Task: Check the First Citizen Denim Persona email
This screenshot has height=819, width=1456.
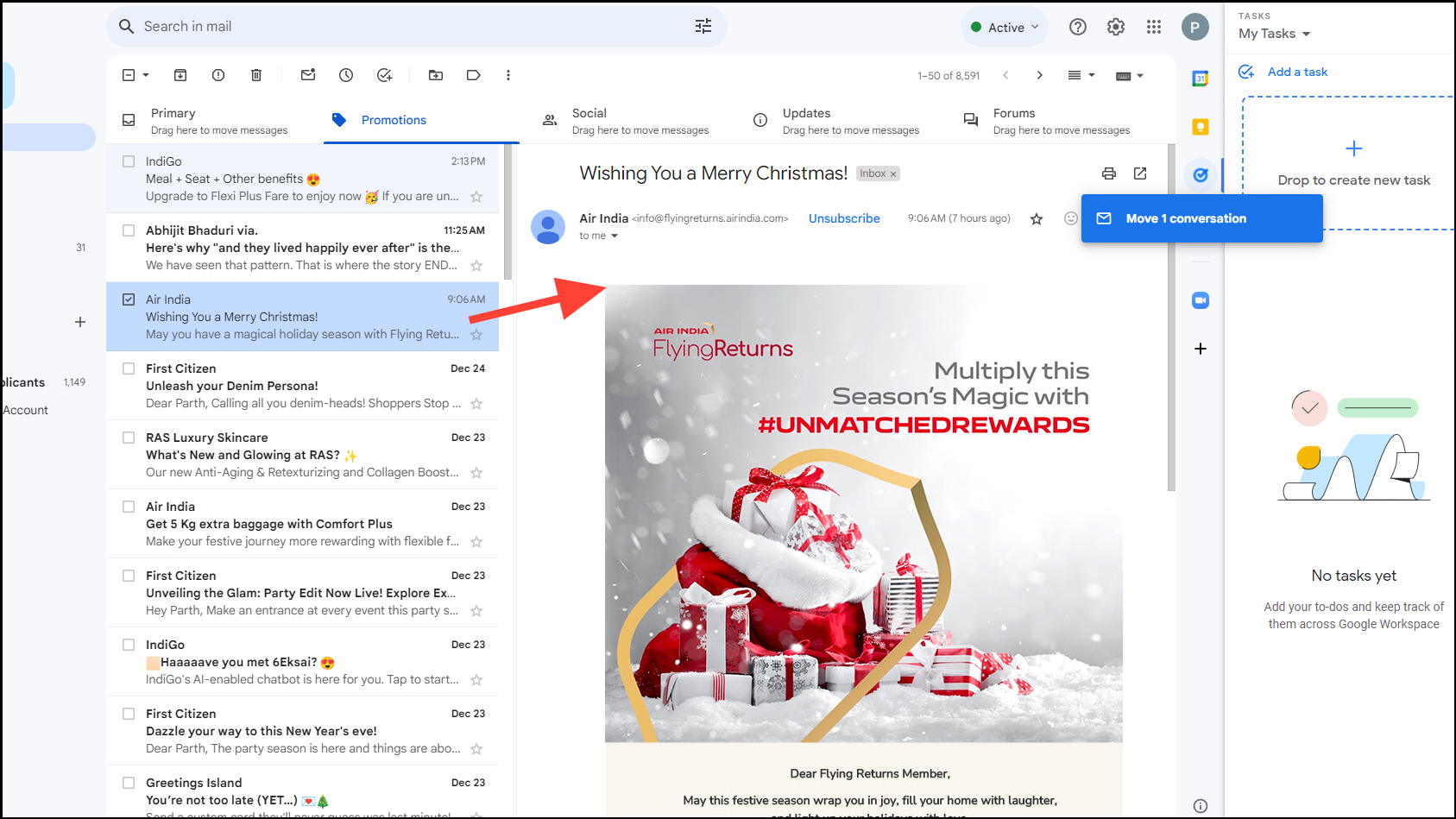Action: point(129,369)
